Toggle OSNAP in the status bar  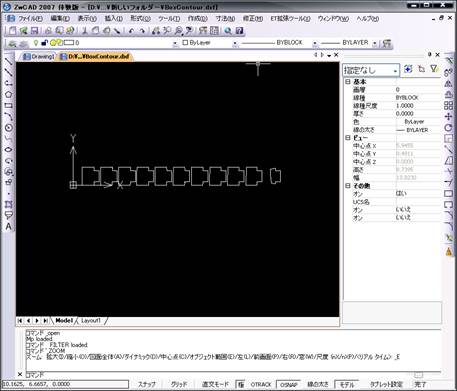[x=289, y=384]
